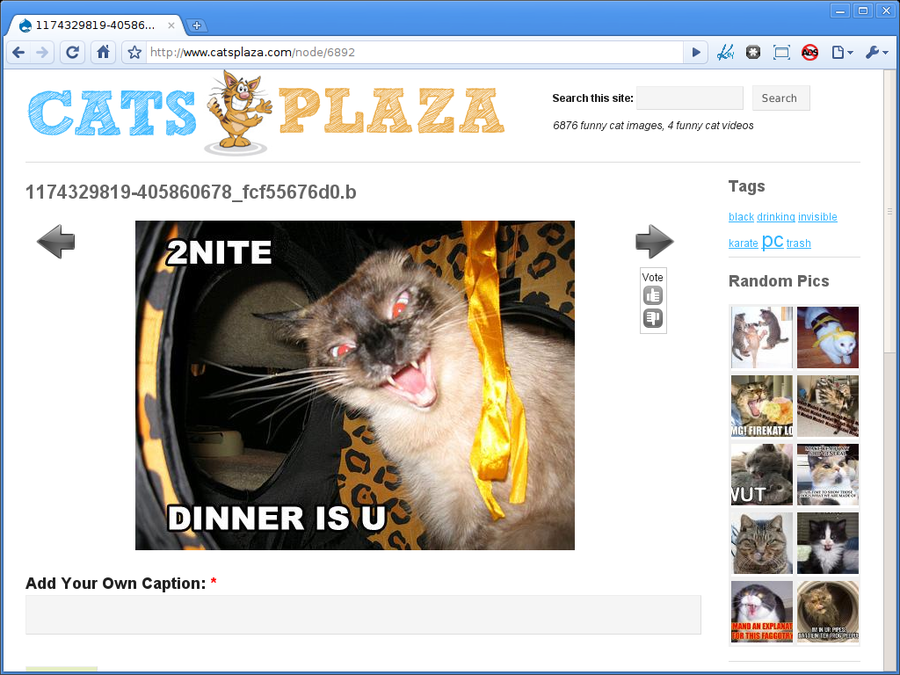
Task: Select the 1174329819-40586... tab
Action: coord(95,25)
